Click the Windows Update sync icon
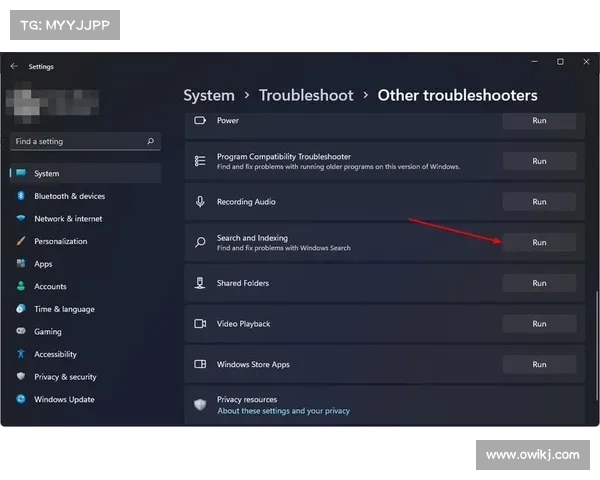Screen dimensions: 600x480 [x=21, y=399]
